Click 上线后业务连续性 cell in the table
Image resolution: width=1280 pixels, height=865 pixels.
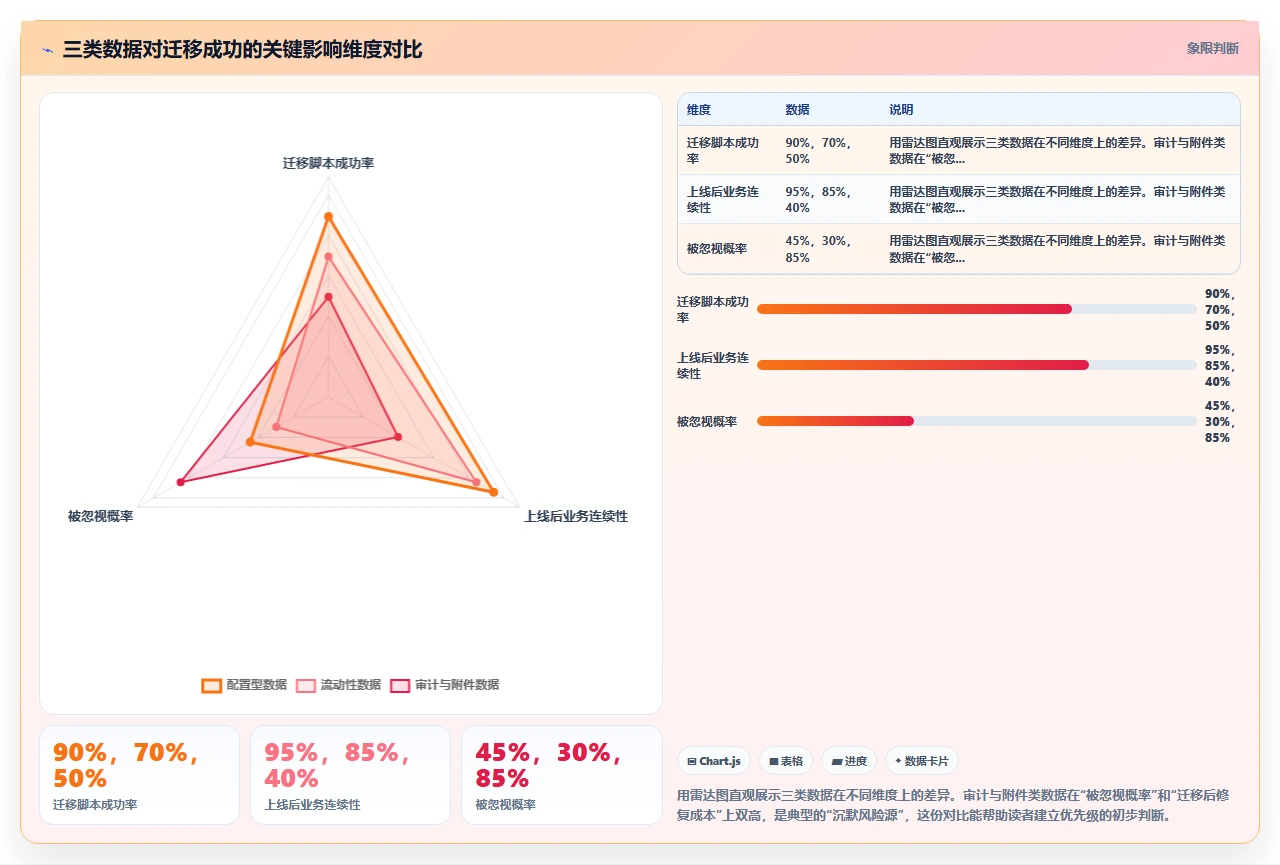(727, 199)
